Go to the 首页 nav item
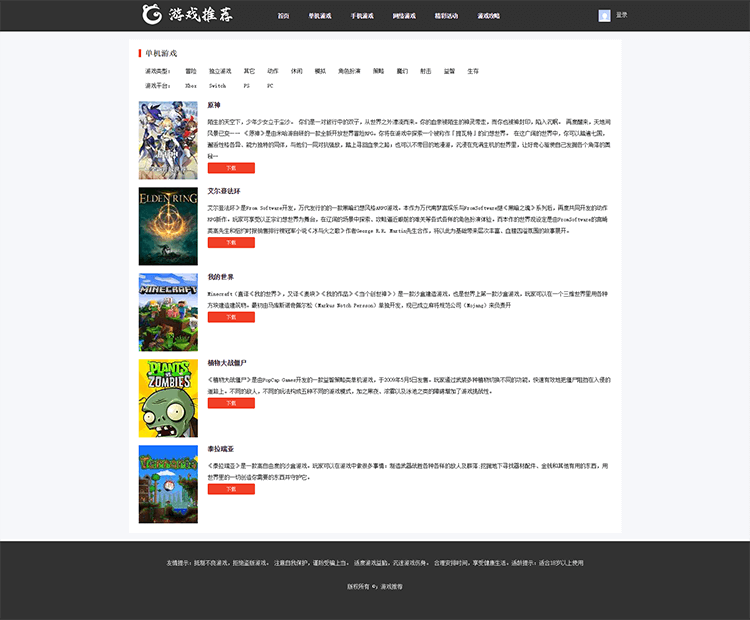The height and width of the screenshot is (620, 750). tap(283, 16)
